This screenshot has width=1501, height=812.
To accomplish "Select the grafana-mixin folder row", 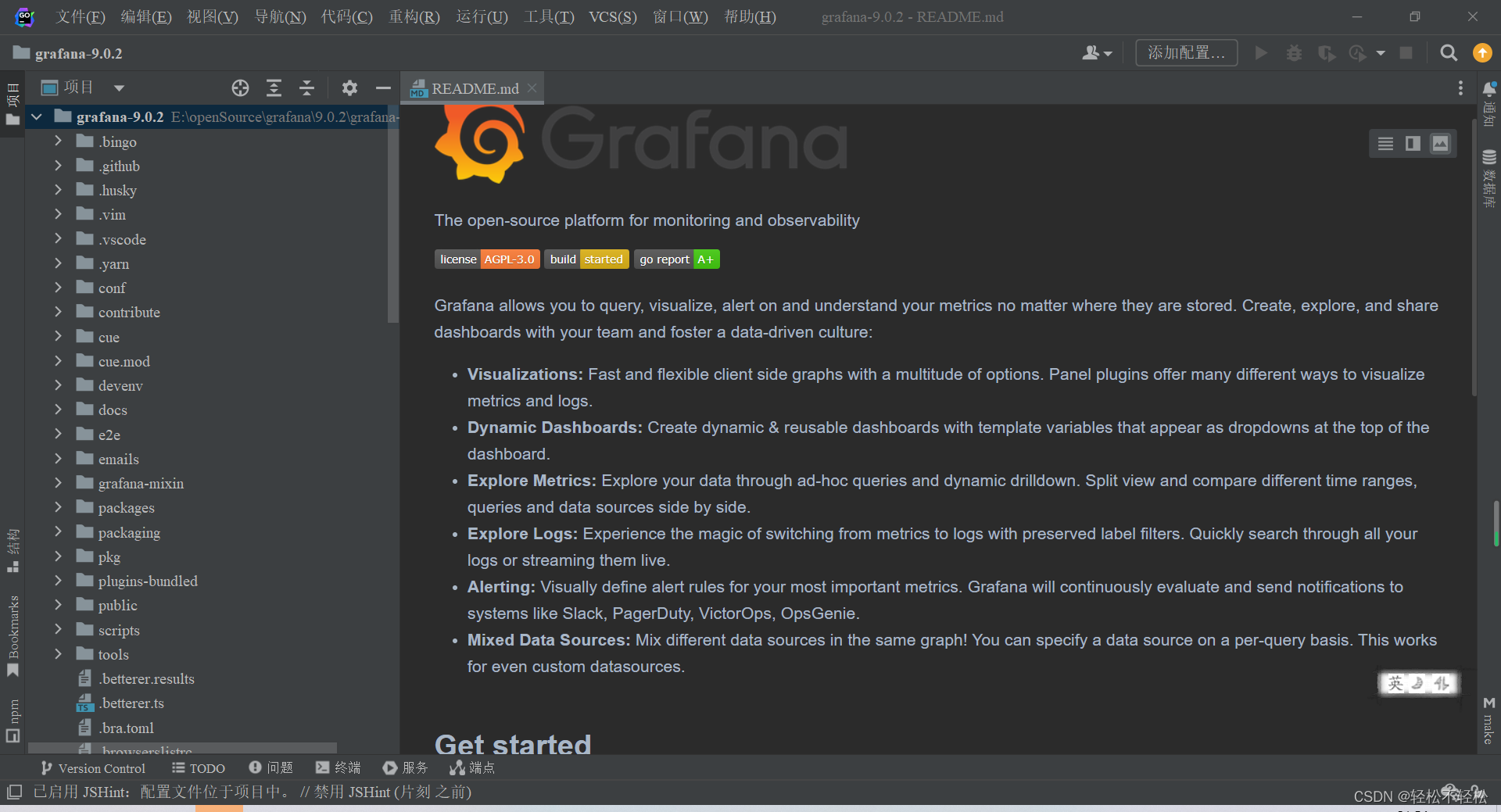I will click(x=206, y=483).
